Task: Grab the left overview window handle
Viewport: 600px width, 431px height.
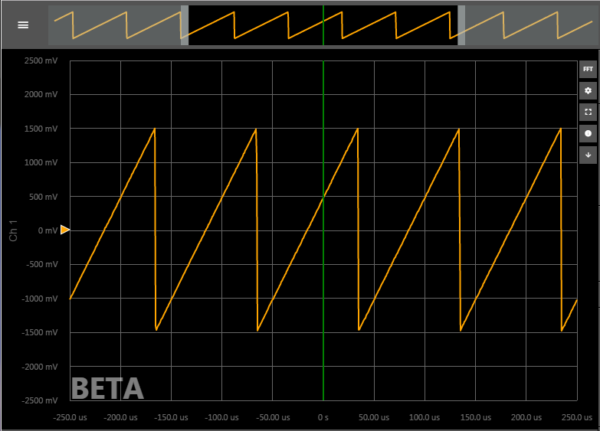Action: pyautogui.click(x=184, y=25)
